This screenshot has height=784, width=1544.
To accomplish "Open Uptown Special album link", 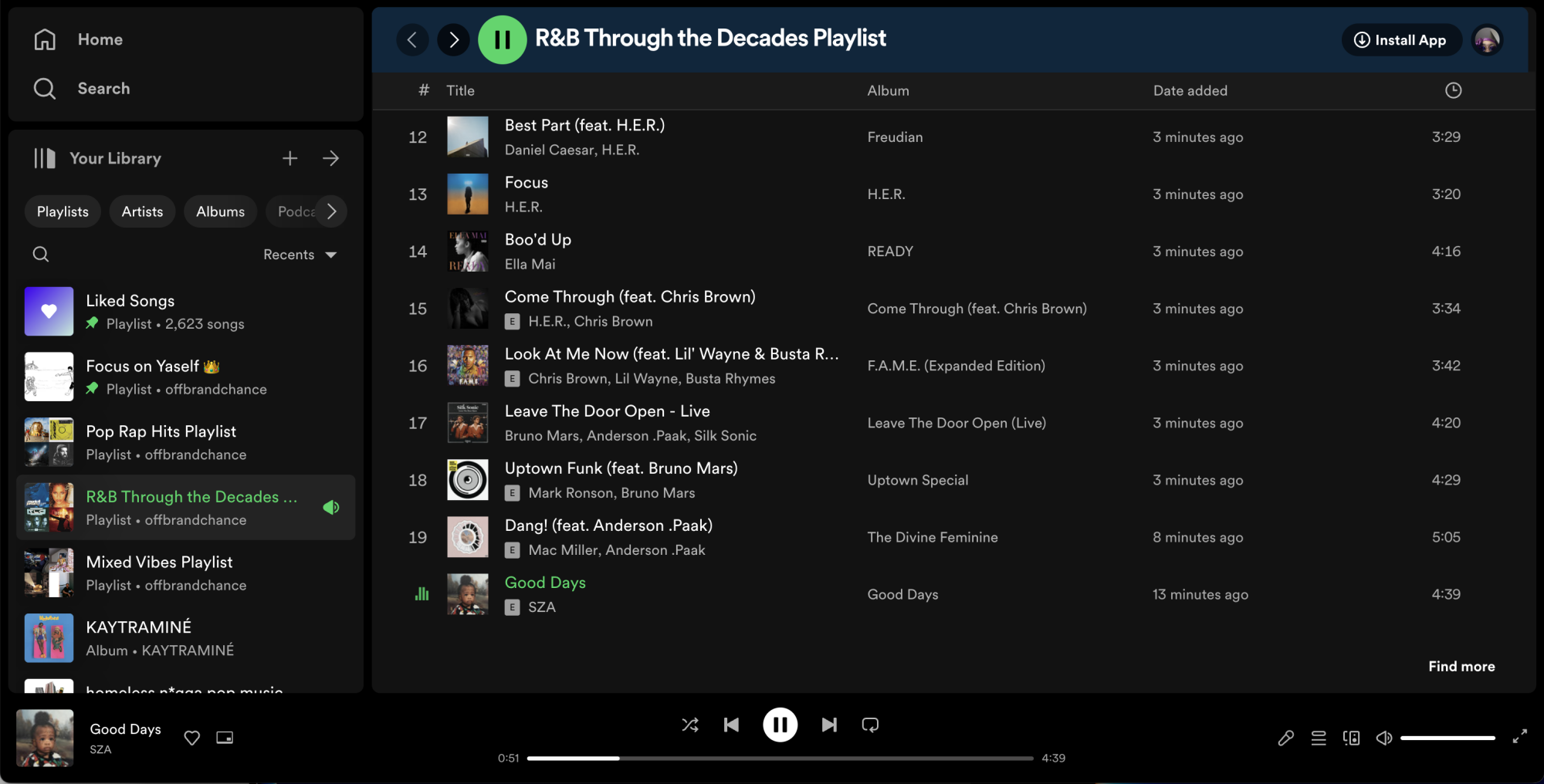I will [917, 480].
